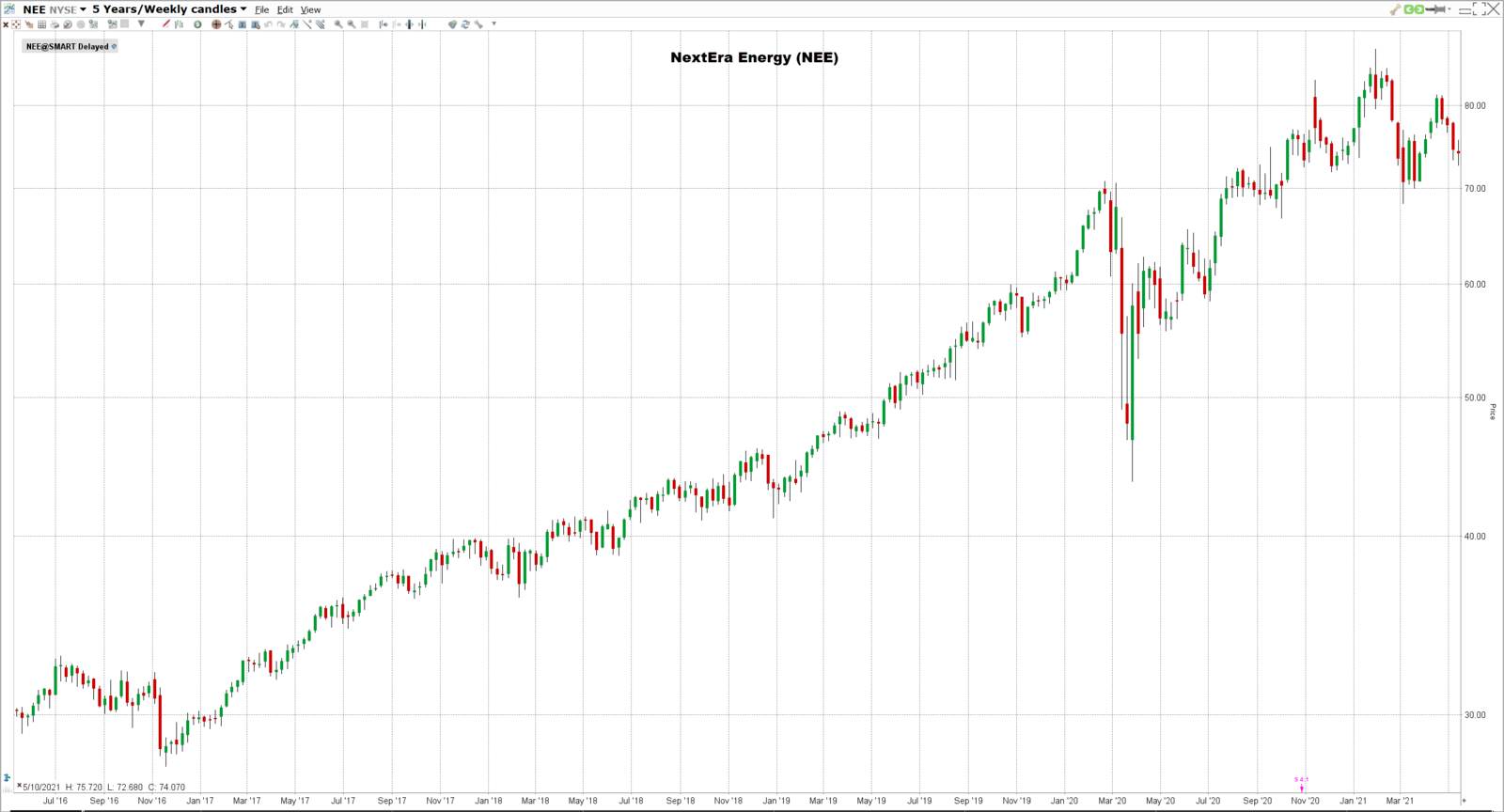Click the printer toolbar icon
The width and height of the screenshot is (1504, 812).
(x=55, y=24)
